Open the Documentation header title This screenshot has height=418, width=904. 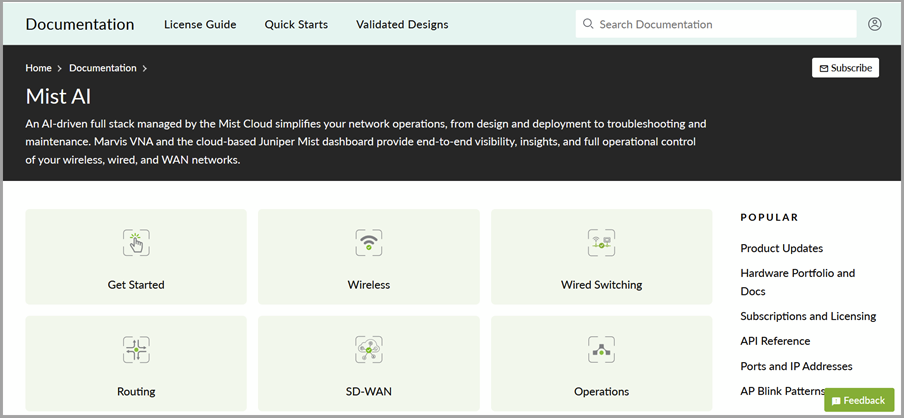click(80, 24)
